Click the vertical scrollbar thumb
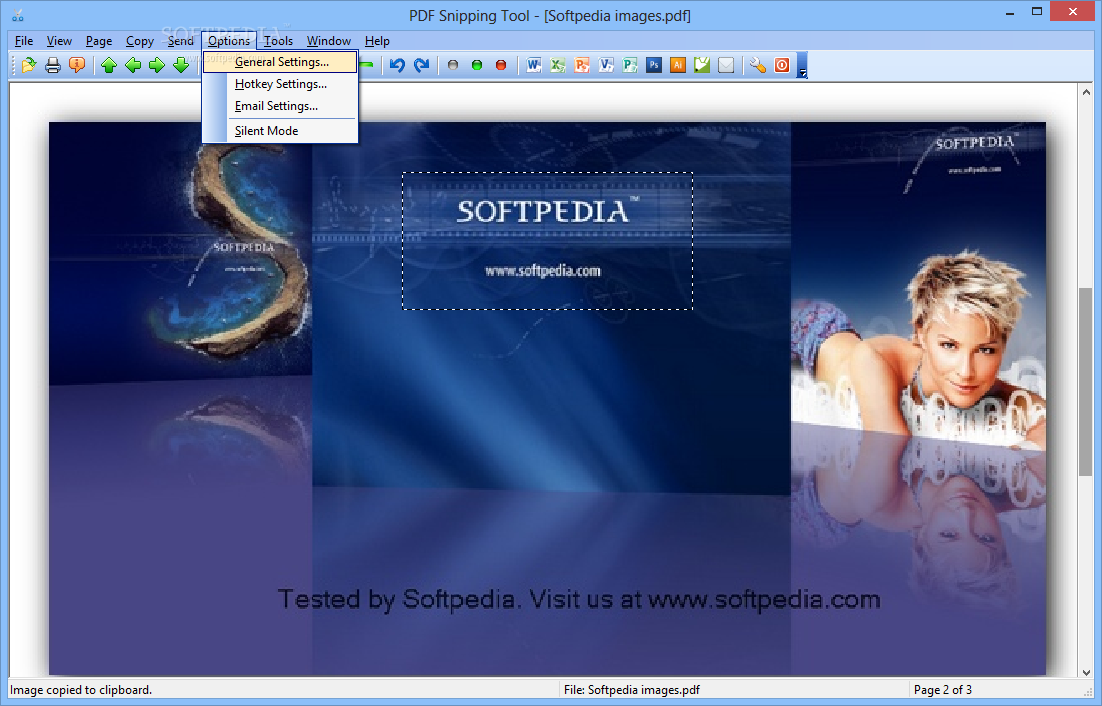1102x706 pixels. 1086,382
